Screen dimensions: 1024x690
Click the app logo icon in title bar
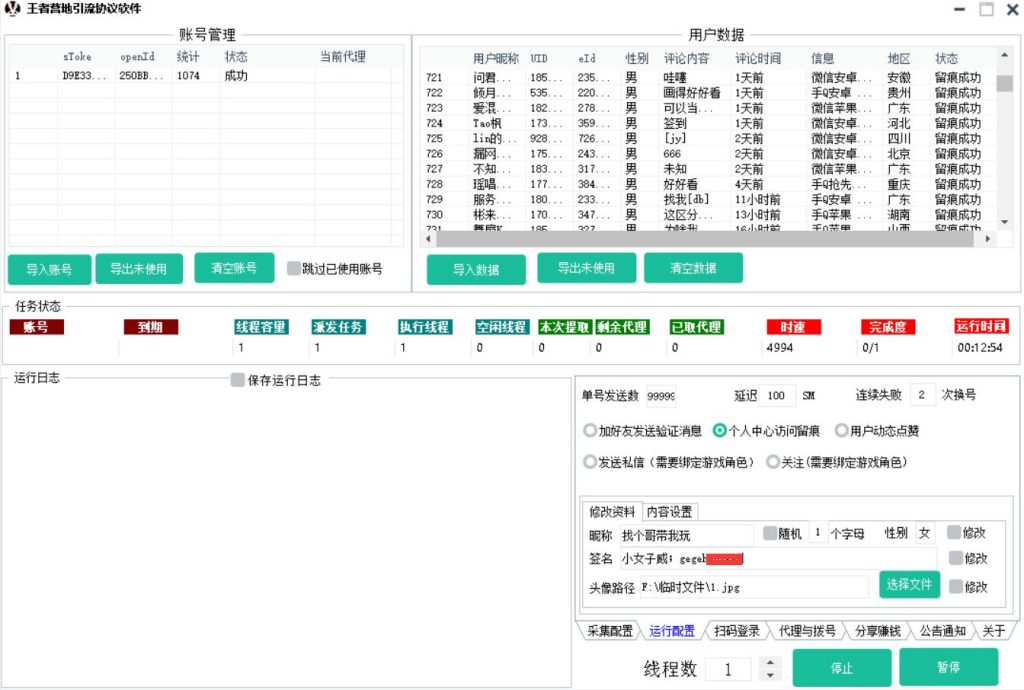[12, 9]
